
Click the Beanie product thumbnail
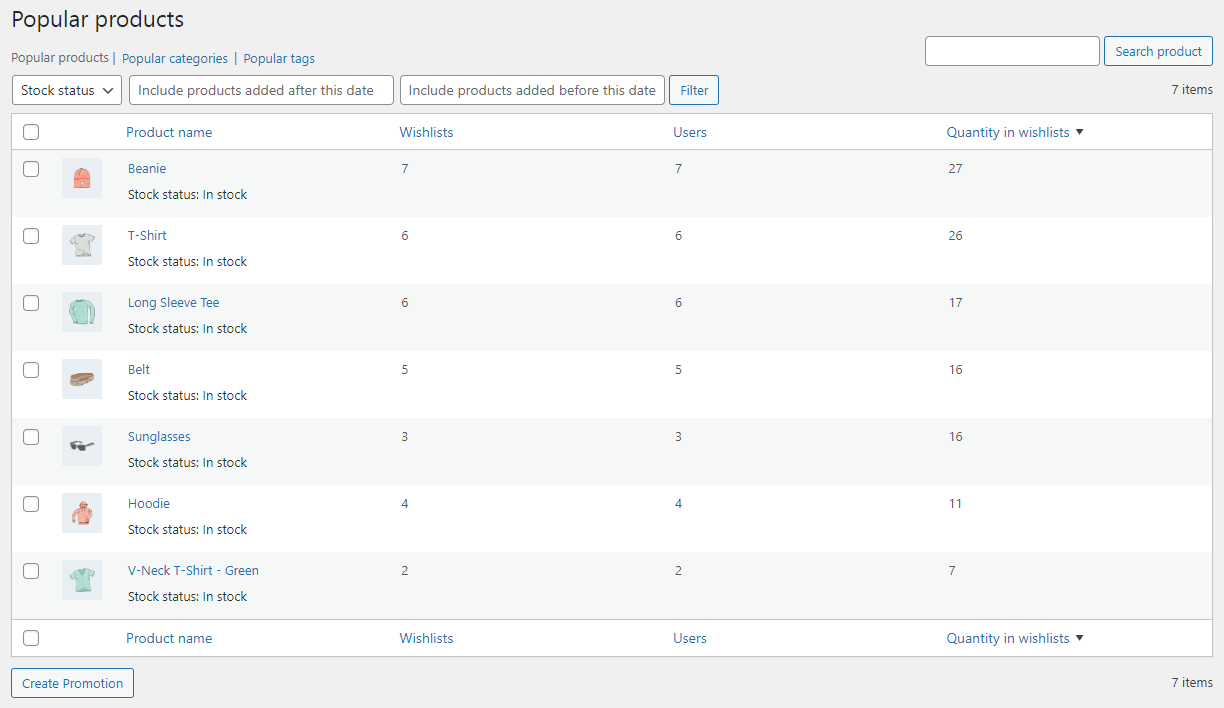click(x=82, y=178)
